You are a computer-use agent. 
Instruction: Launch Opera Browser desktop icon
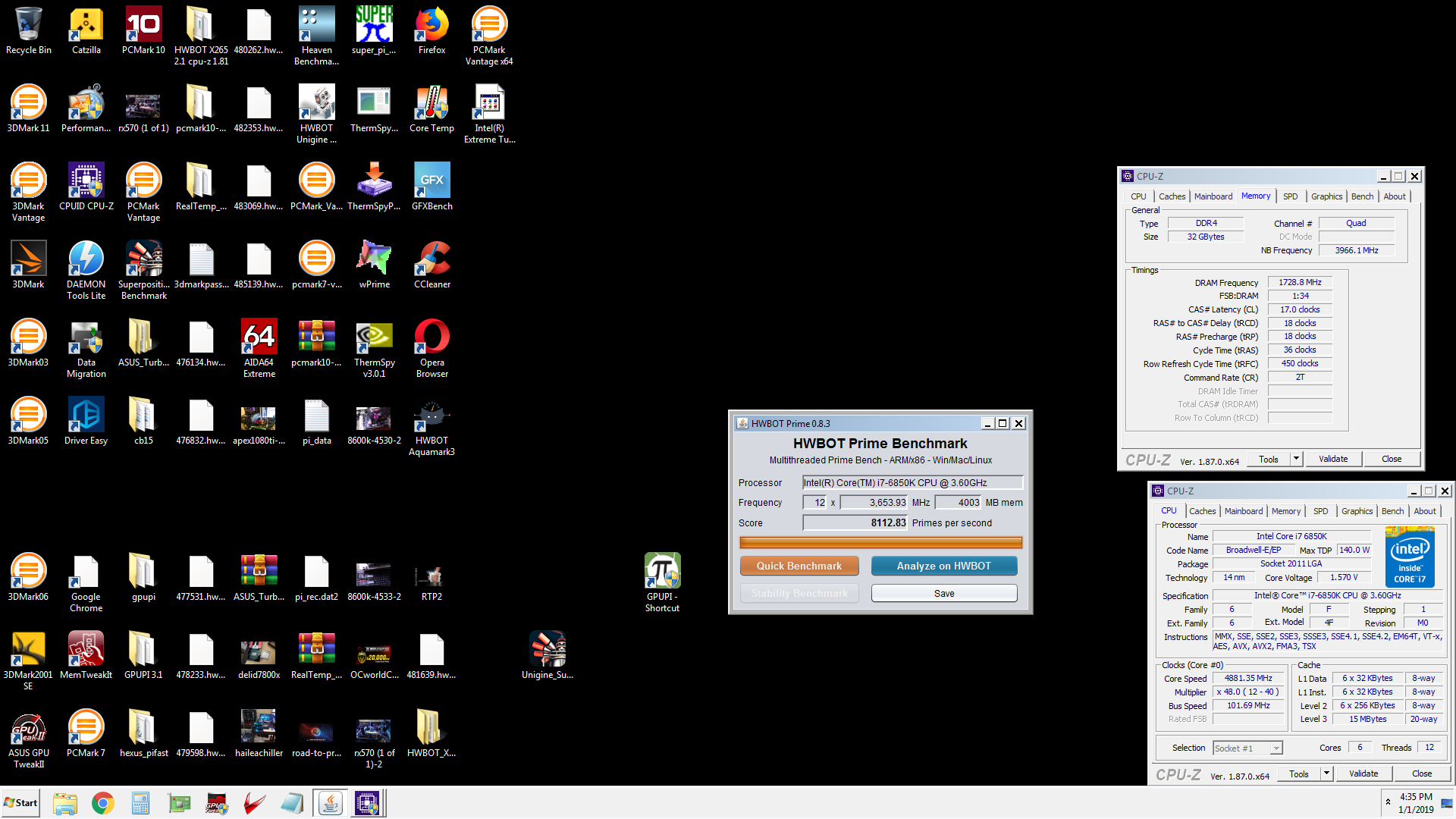point(431,349)
